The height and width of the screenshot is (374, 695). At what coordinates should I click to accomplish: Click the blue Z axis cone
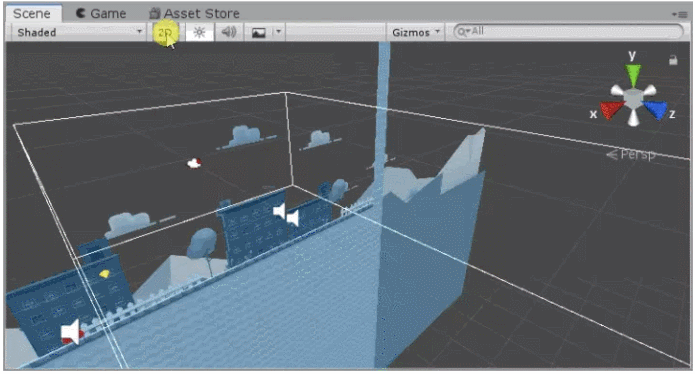pyautogui.click(x=655, y=110)
